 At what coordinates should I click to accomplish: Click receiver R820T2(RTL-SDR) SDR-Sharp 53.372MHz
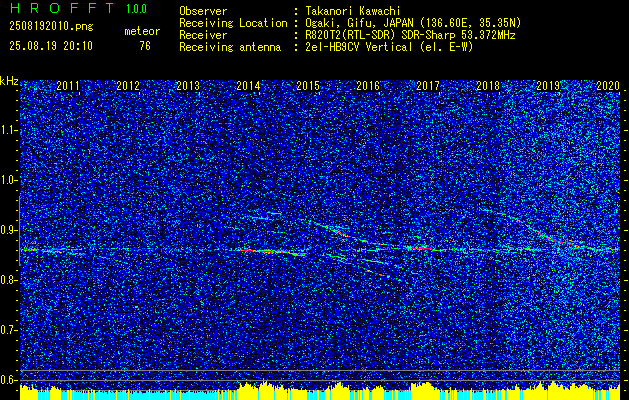point(410,35)
